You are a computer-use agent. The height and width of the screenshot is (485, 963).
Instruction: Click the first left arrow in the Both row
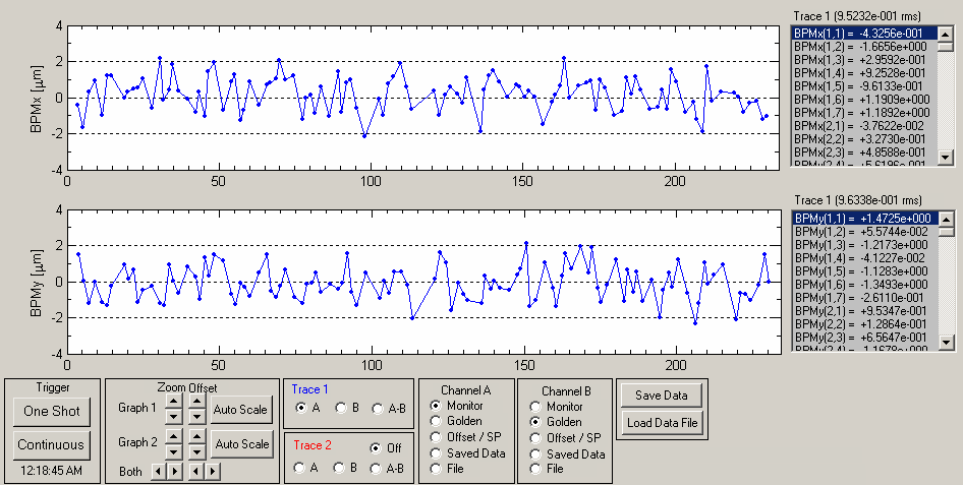[x=158, y=471]
